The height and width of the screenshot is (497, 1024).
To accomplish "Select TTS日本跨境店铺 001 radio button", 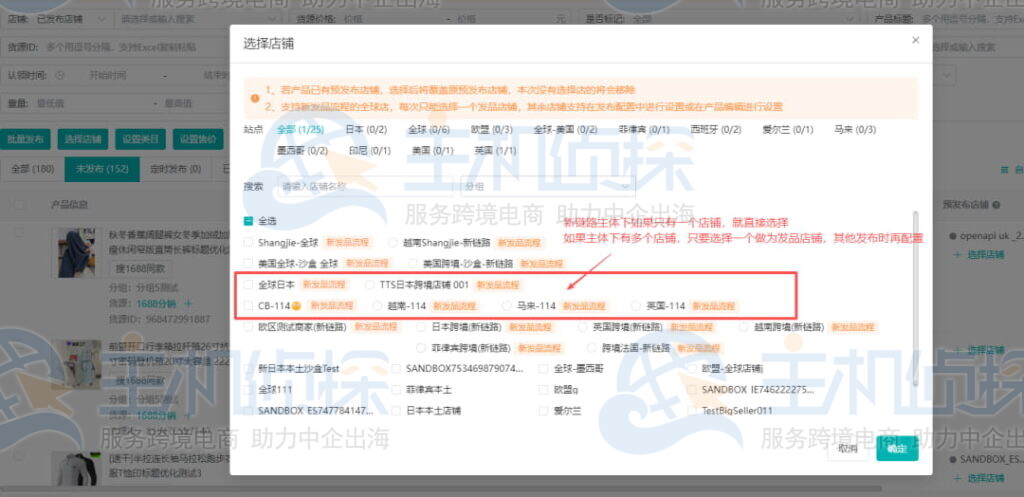I will click(370, 285).
